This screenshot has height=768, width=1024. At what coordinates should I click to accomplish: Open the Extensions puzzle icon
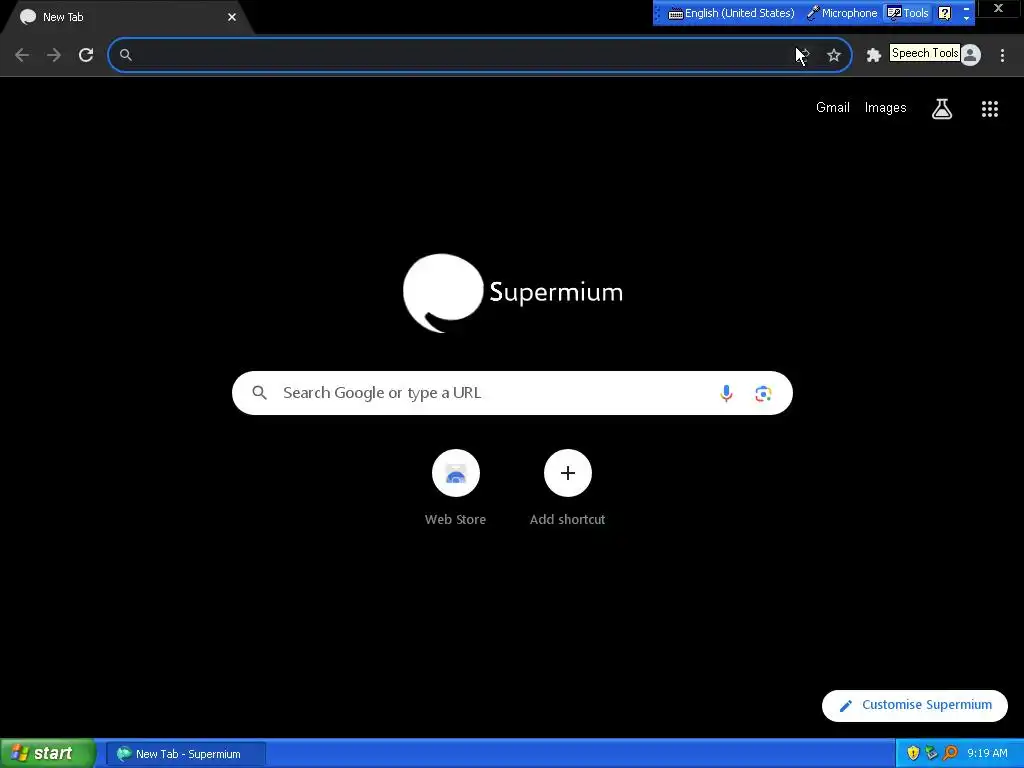point(873,56)
